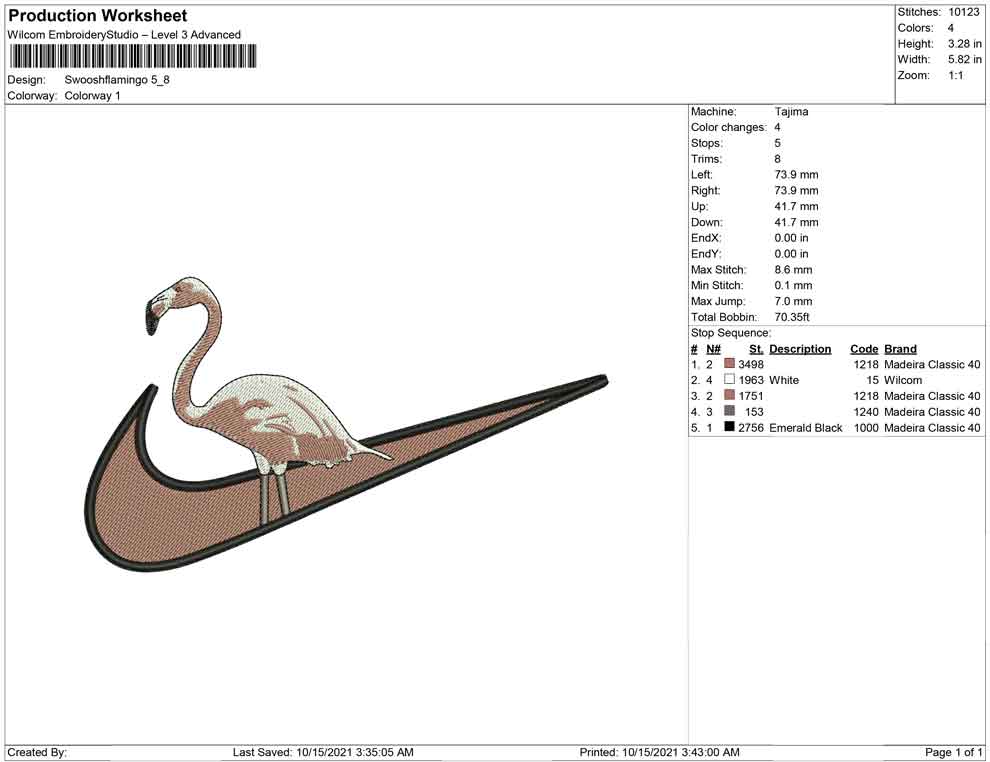Click the Height value 3.28 in
This screenshot has height=762, width=990.
tap(964, 44)
